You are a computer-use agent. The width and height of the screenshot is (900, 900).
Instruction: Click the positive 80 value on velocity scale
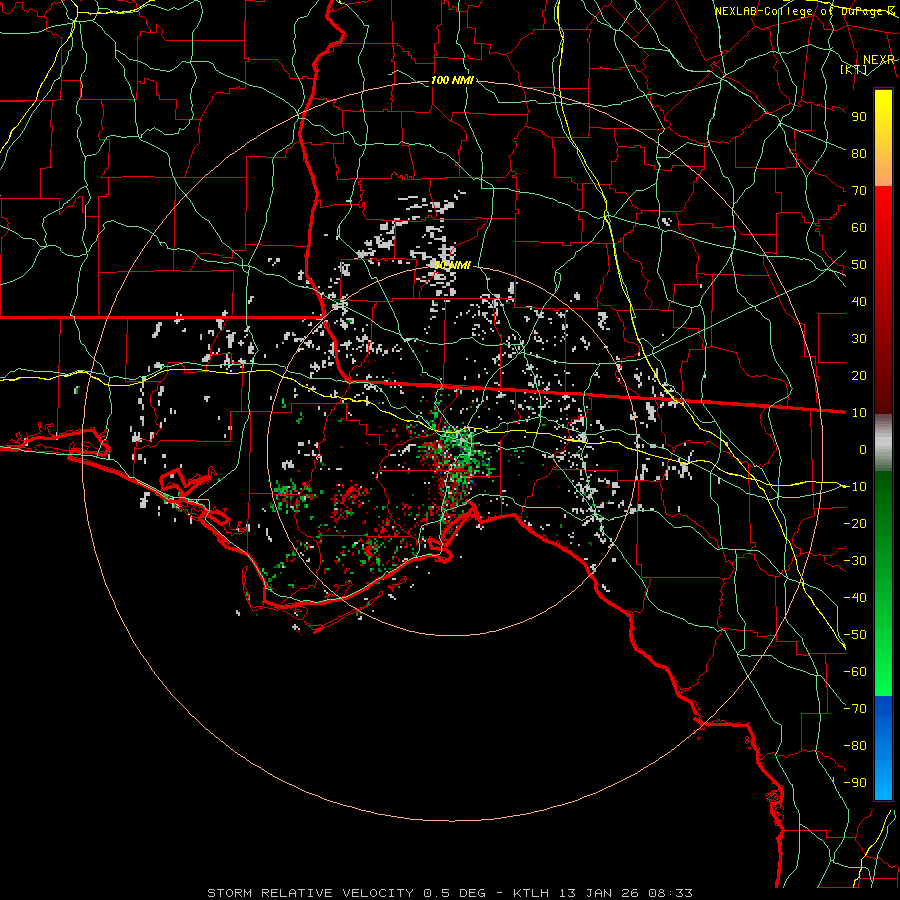pyautogui.click(x=859, y=153)
